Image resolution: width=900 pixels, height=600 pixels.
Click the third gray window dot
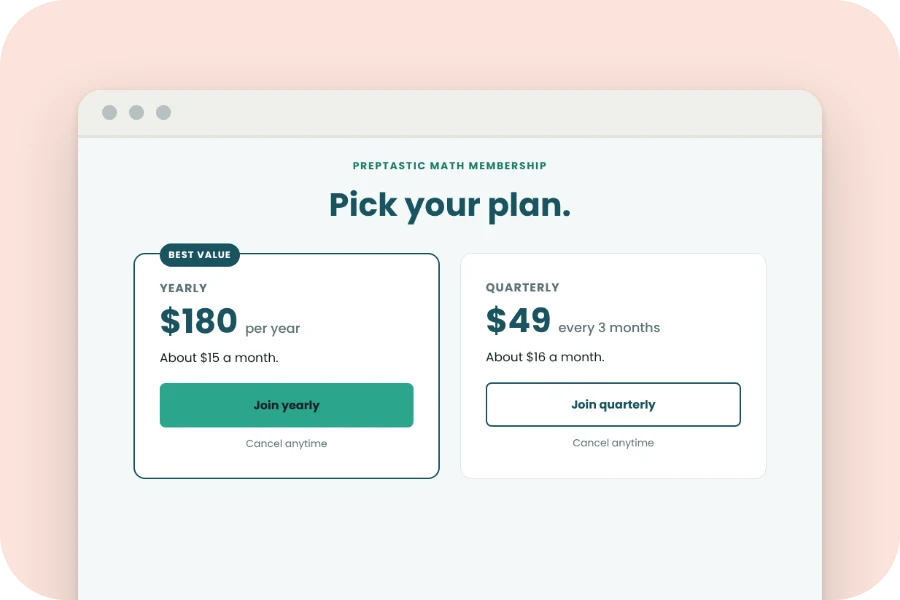tap(164, 113)
